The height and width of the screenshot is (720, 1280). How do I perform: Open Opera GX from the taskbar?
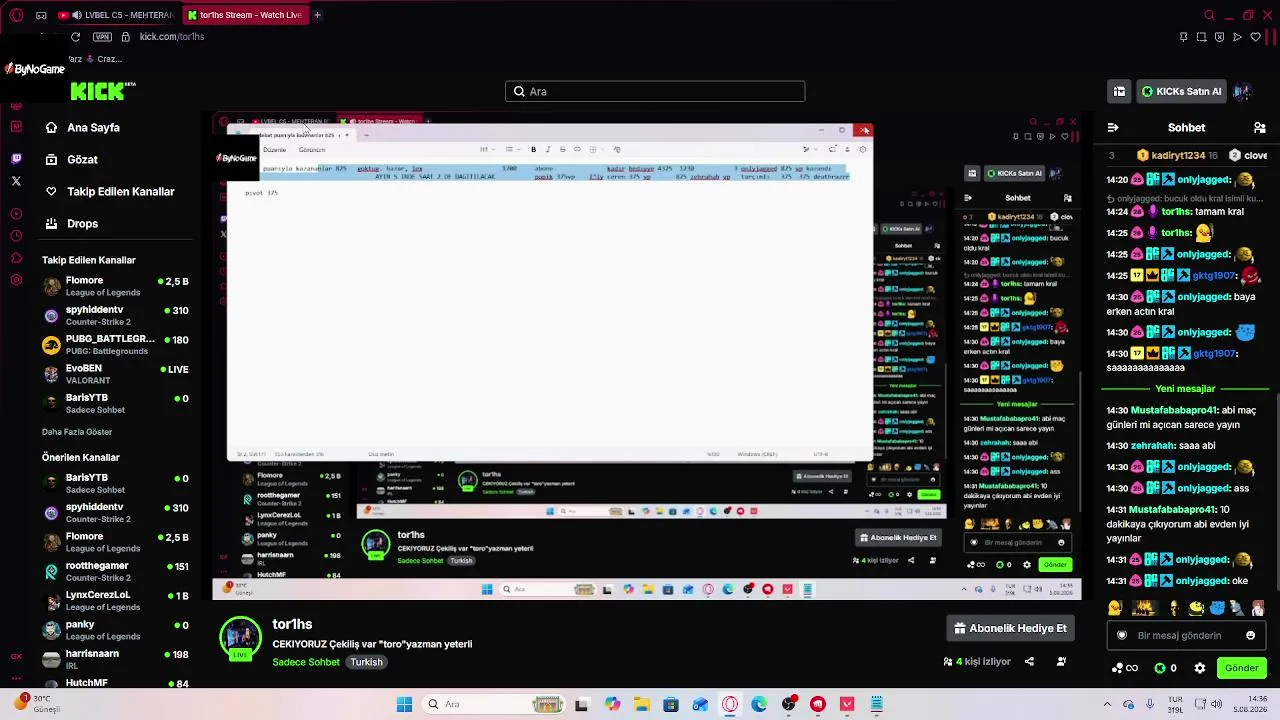730,704
